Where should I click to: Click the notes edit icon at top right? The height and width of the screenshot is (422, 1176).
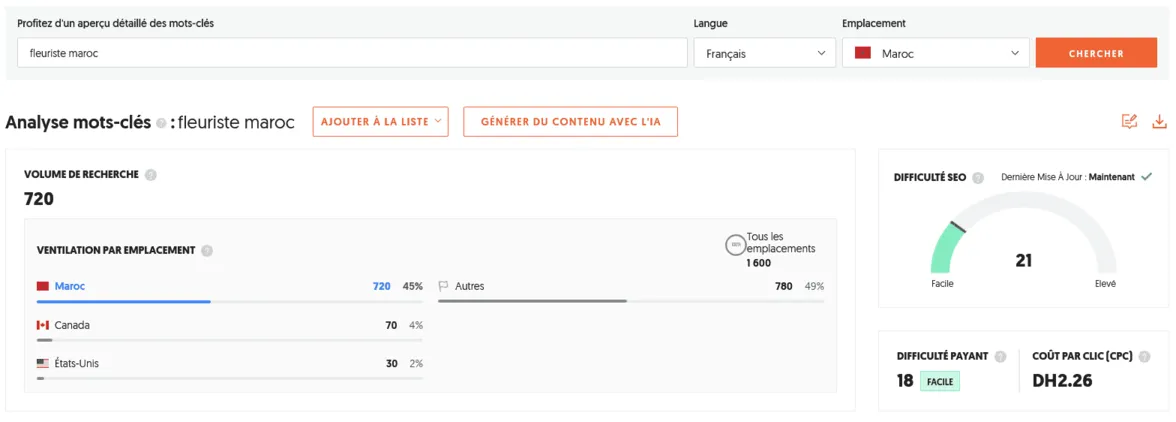tap(1130, 121)
